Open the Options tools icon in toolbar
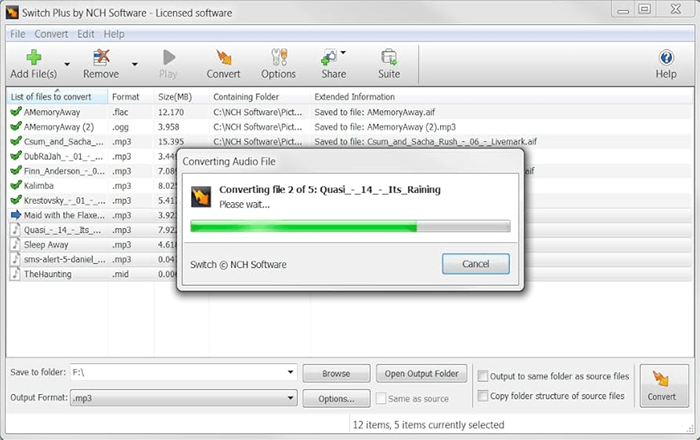 click(x=279, y=57)
